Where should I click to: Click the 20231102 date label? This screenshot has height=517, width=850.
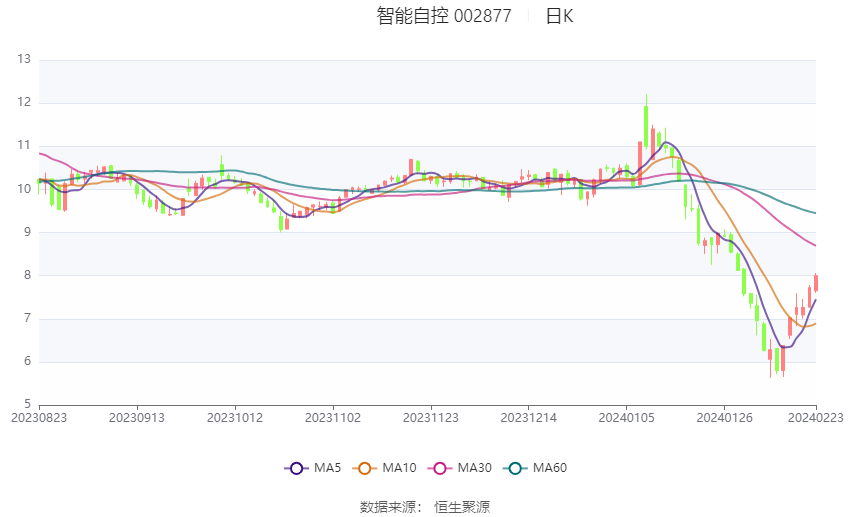click(x=333, y=418)
